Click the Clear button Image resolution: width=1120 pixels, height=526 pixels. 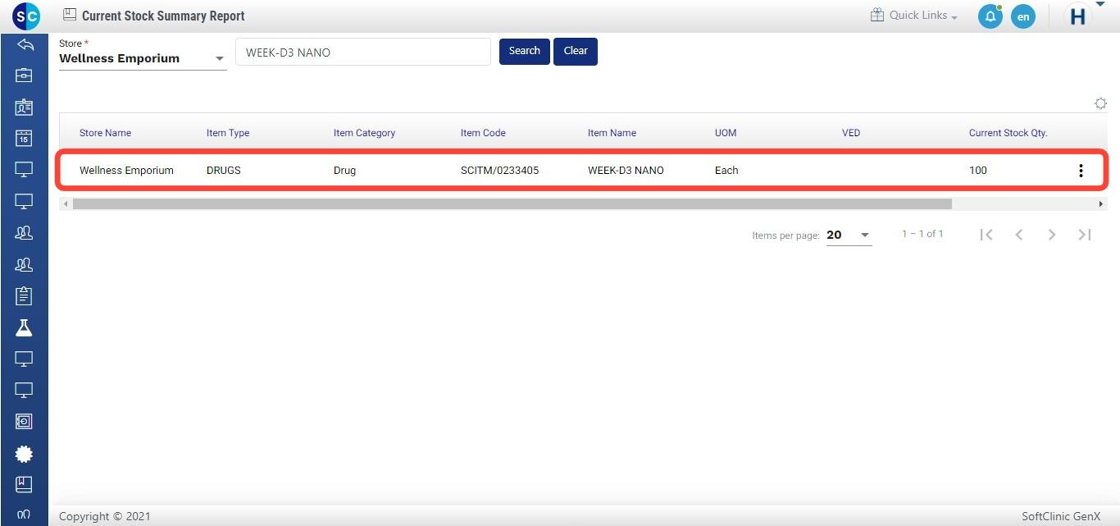coord(576,51)
